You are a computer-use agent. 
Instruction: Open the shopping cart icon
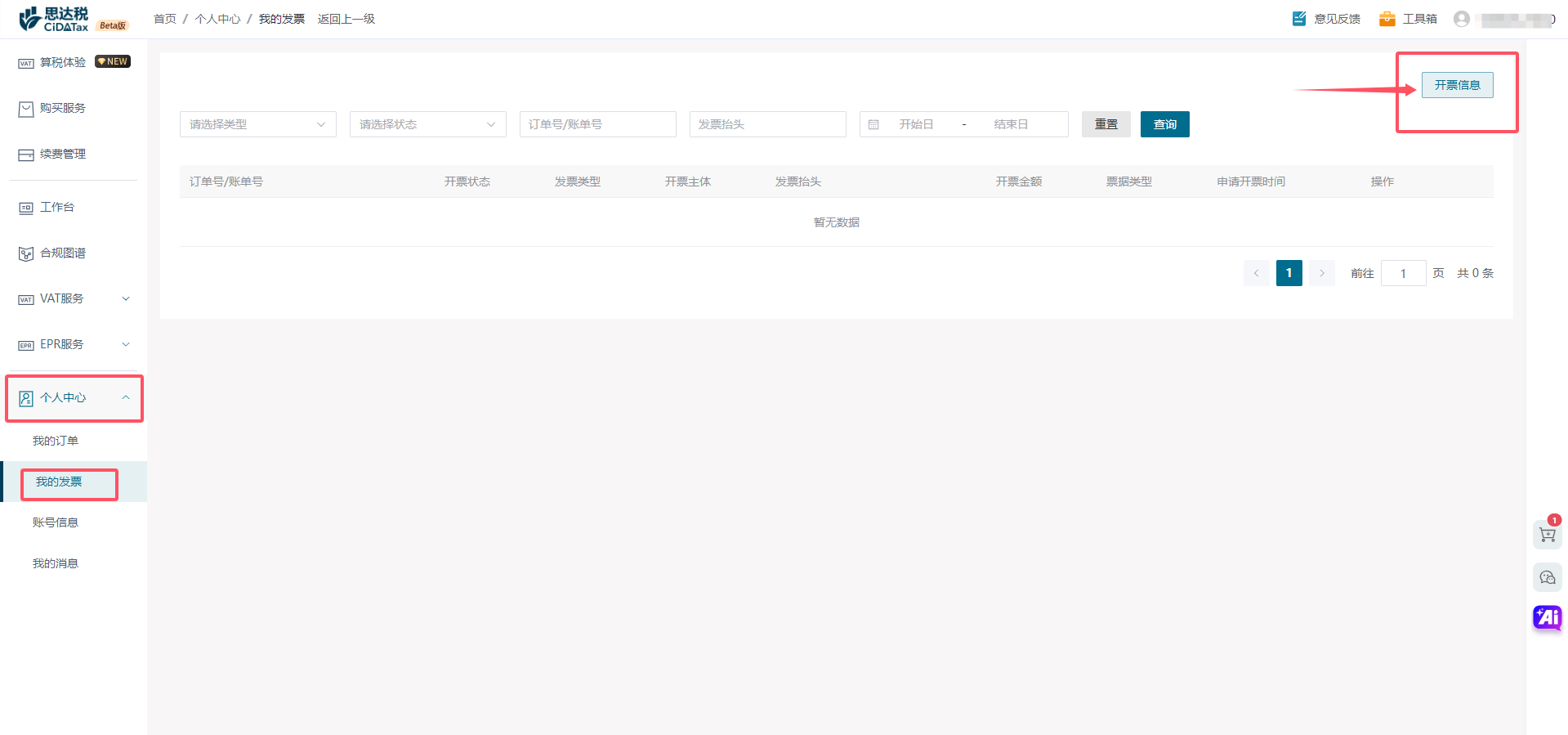click(1547, 535)
